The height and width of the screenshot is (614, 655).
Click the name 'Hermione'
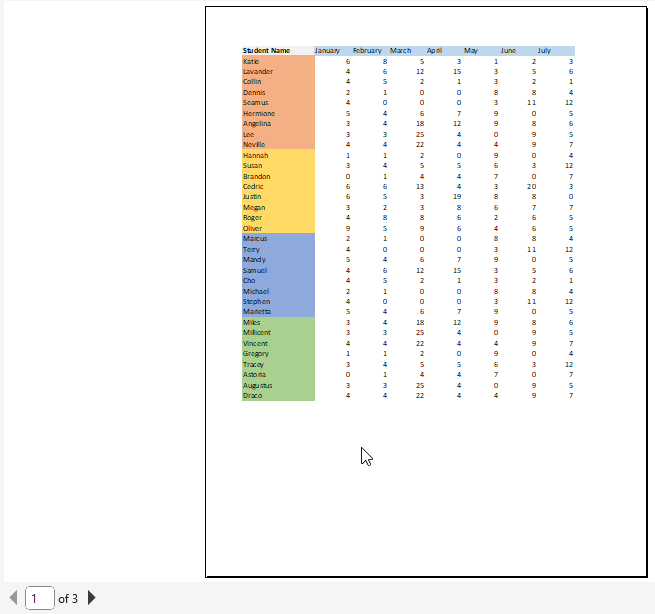tap(259, 113)
